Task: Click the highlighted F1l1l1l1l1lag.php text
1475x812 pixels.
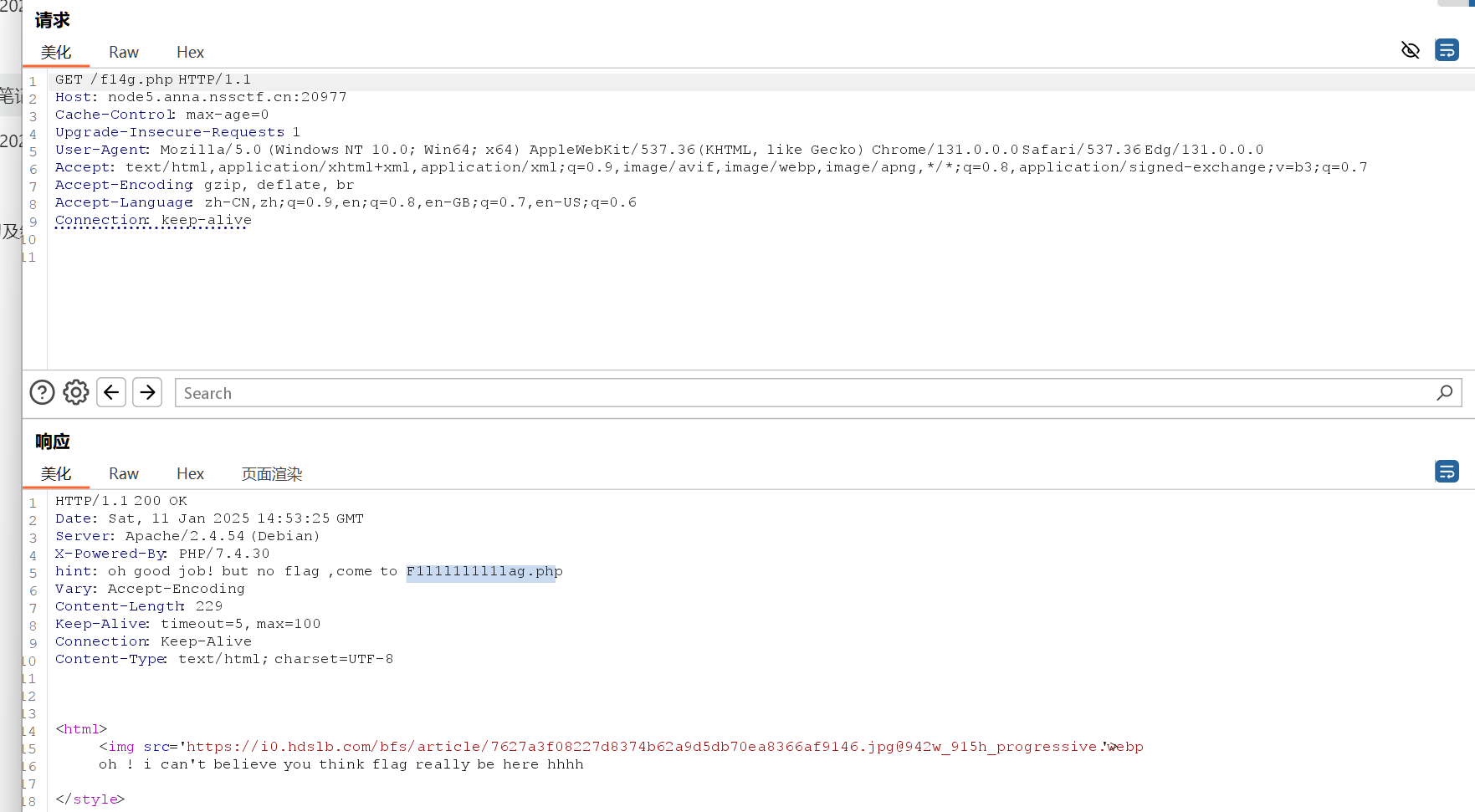Action: pos(480,571)
